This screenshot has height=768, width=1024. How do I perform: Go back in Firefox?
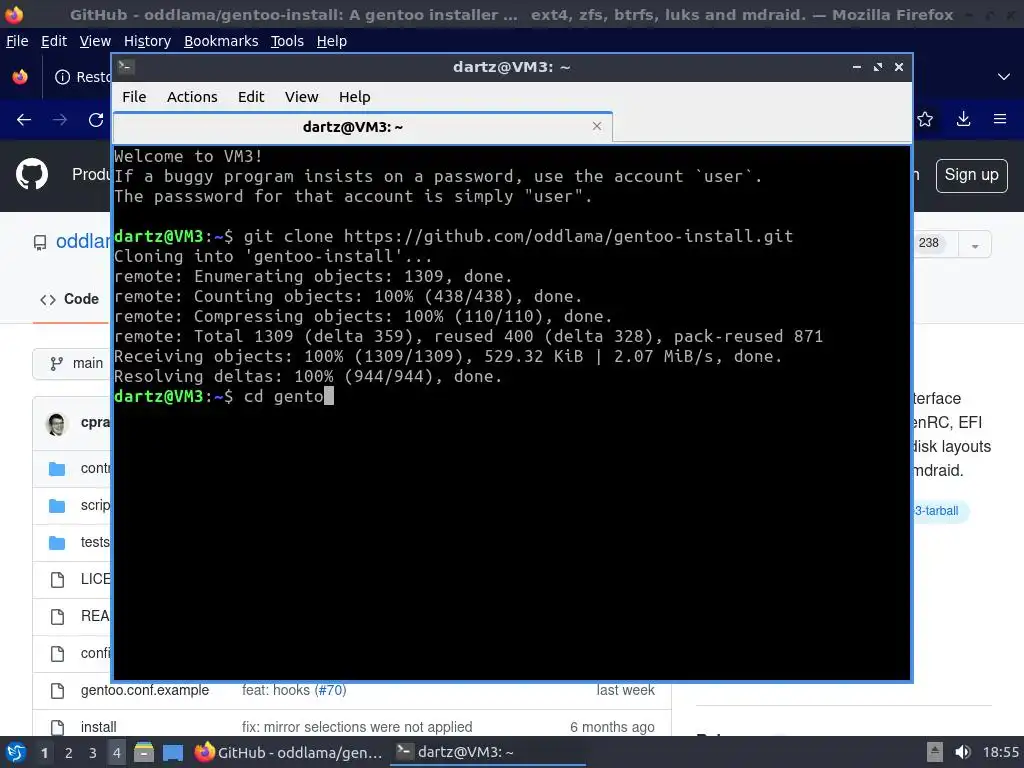pyautogui.click(x=24, y=120)
